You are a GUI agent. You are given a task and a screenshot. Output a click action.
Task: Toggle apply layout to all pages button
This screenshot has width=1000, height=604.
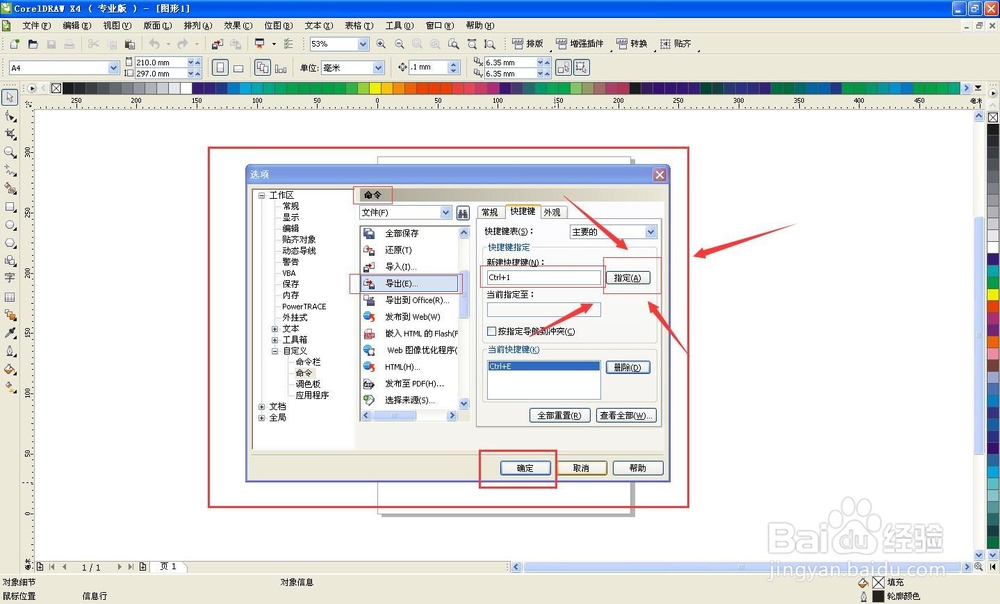point(262,68)
